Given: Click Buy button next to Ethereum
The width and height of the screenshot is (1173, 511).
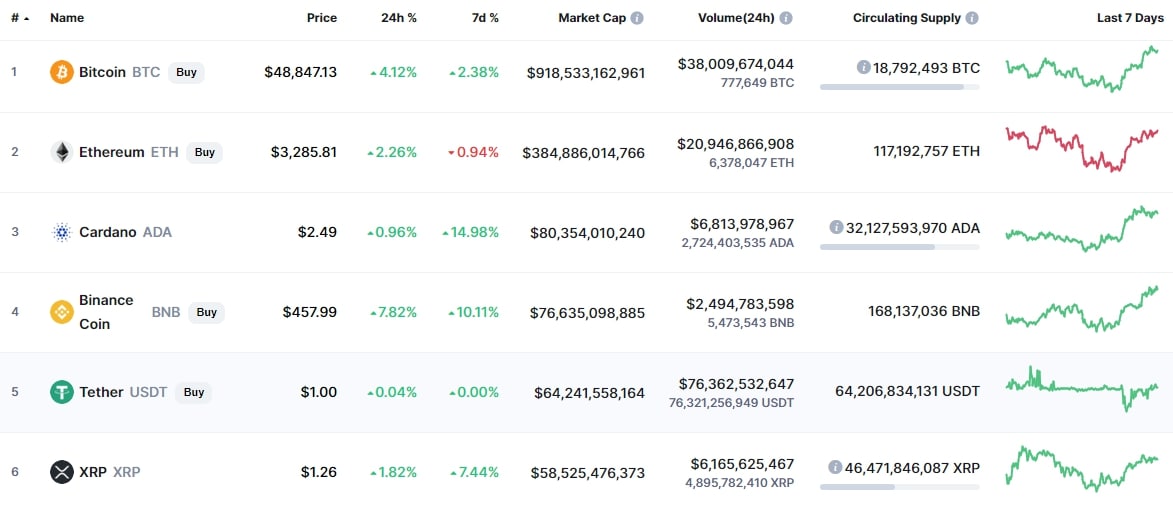Looking at the screenshot, I should pos(204,153).
